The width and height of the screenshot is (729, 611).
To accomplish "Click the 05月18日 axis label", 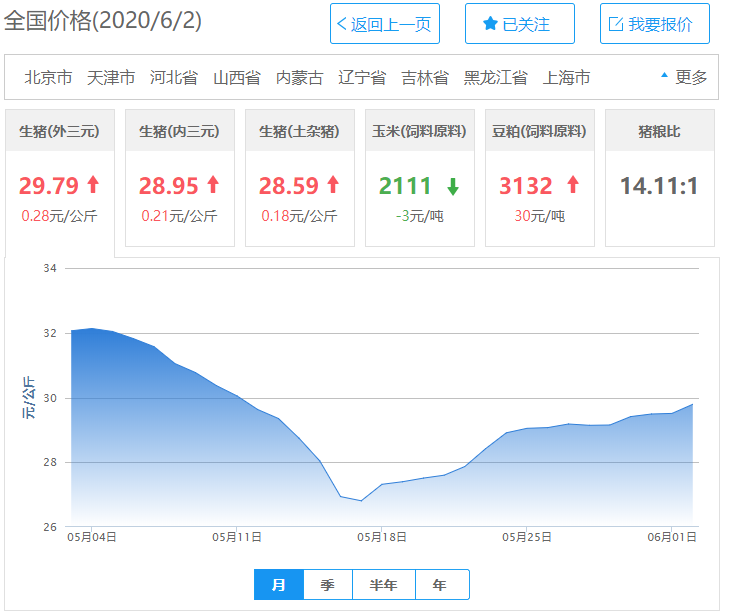I will (x=382, y=538).
